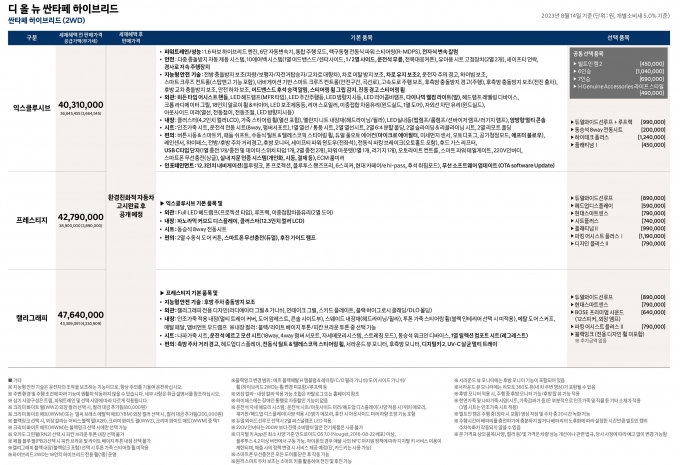Click the '캘리그래피' trim name

pyautogui.click(x=32, y=318)
